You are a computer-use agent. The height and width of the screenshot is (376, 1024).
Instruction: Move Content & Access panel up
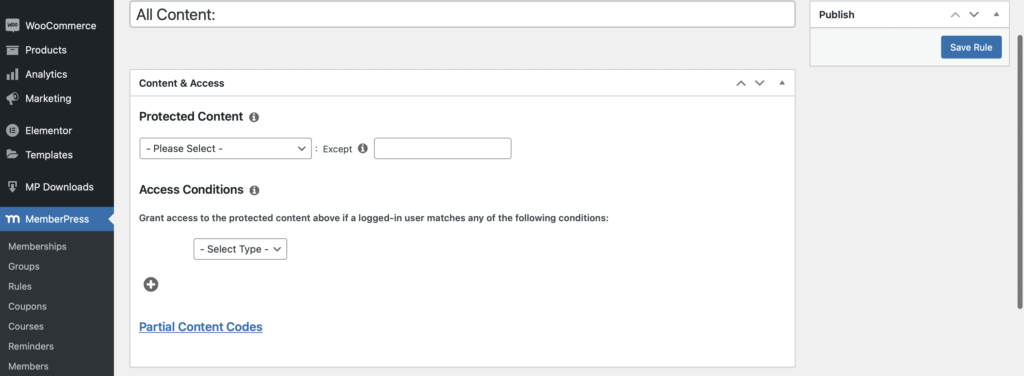[741, 83]
